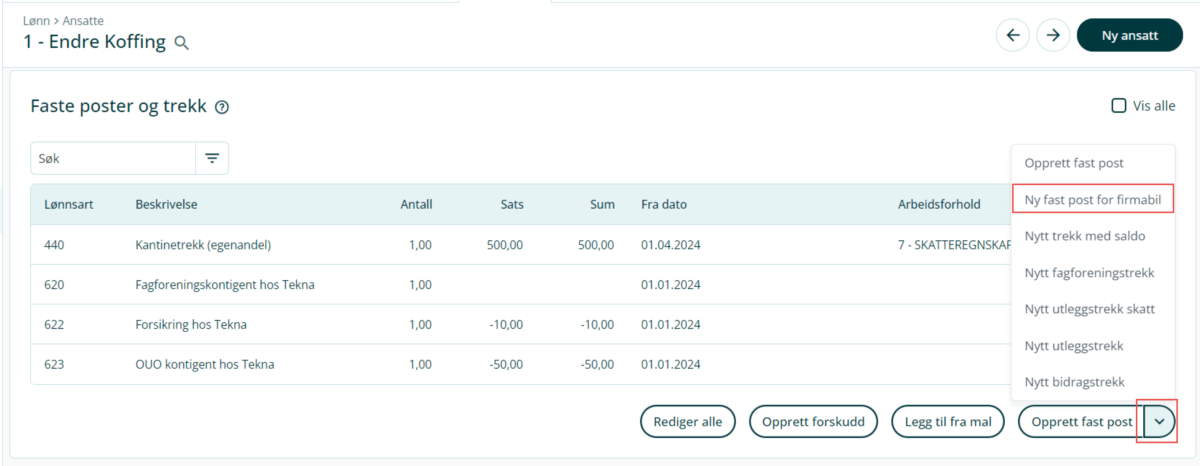This screenshot has height=466, width=1200.
Task: Sort by the Lønnsart column header
Action: (x=68, y=204)
